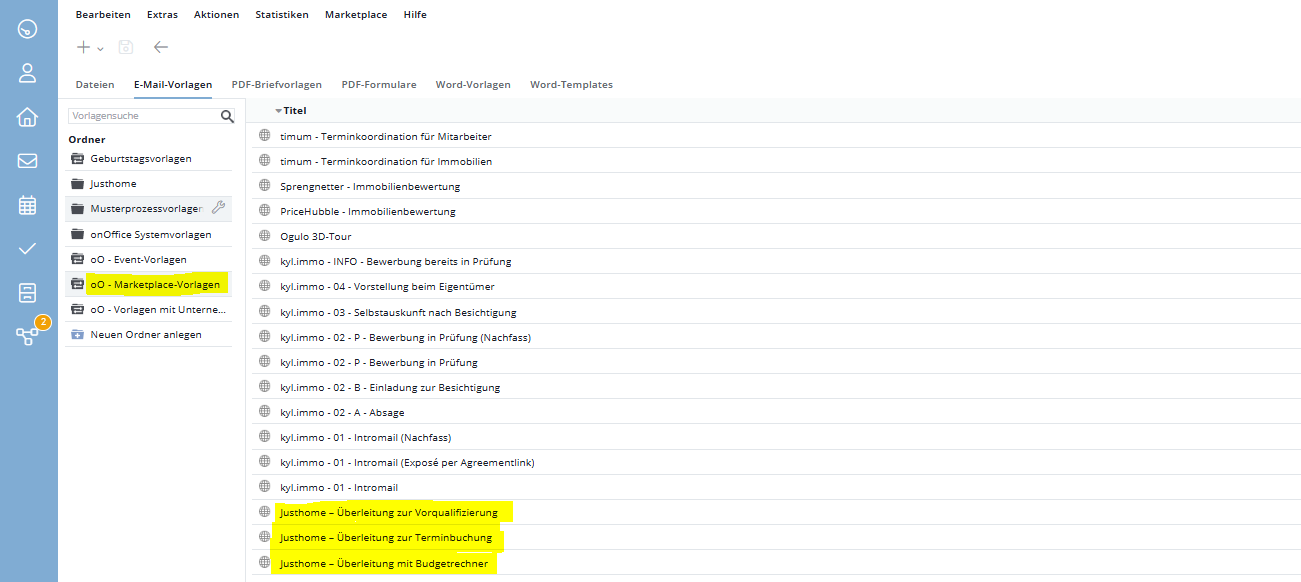
Task: Click into the Vorlagensuche search field
Action: [140, 116]
